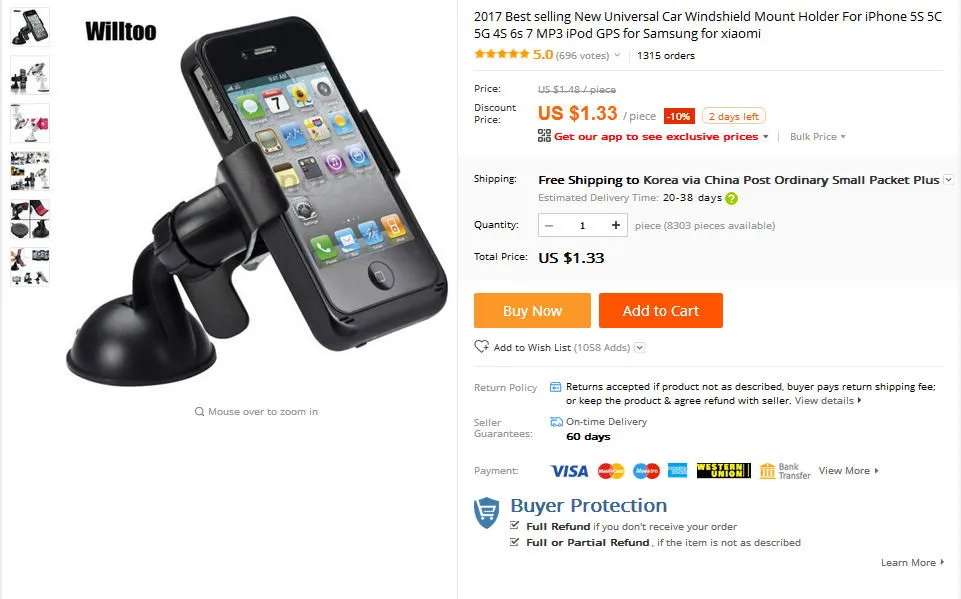Click the Add to Cart button
Image resolution: width=961 pixels, height=599 pixels.
661,310
